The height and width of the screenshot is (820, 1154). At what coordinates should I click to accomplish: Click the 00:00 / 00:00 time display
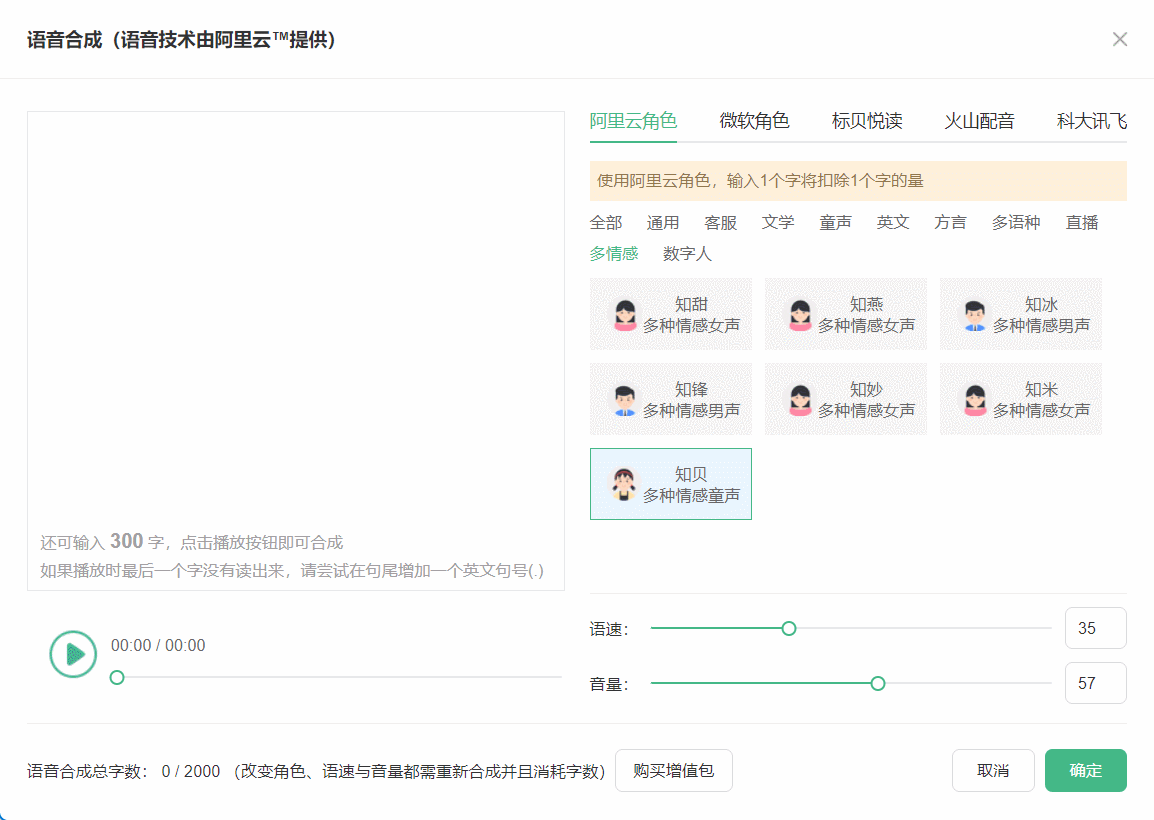tap(158, 646)
